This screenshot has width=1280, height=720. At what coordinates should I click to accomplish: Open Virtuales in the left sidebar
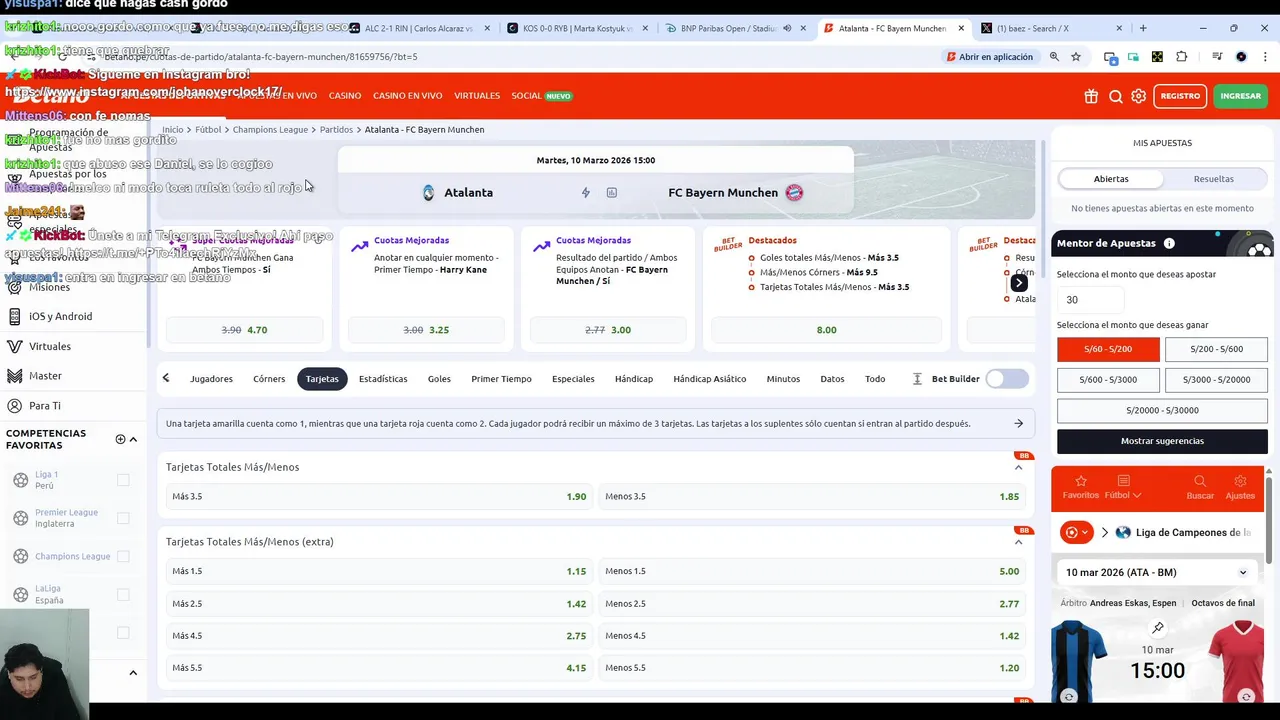[x=50, y=346]
